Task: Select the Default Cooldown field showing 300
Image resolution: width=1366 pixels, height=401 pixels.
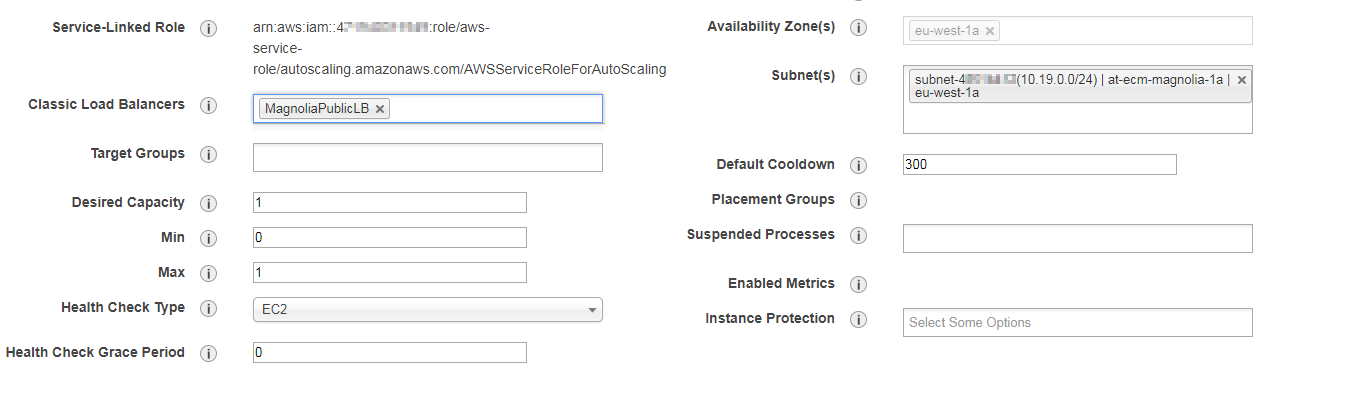Action: [x=1040, y=164]
